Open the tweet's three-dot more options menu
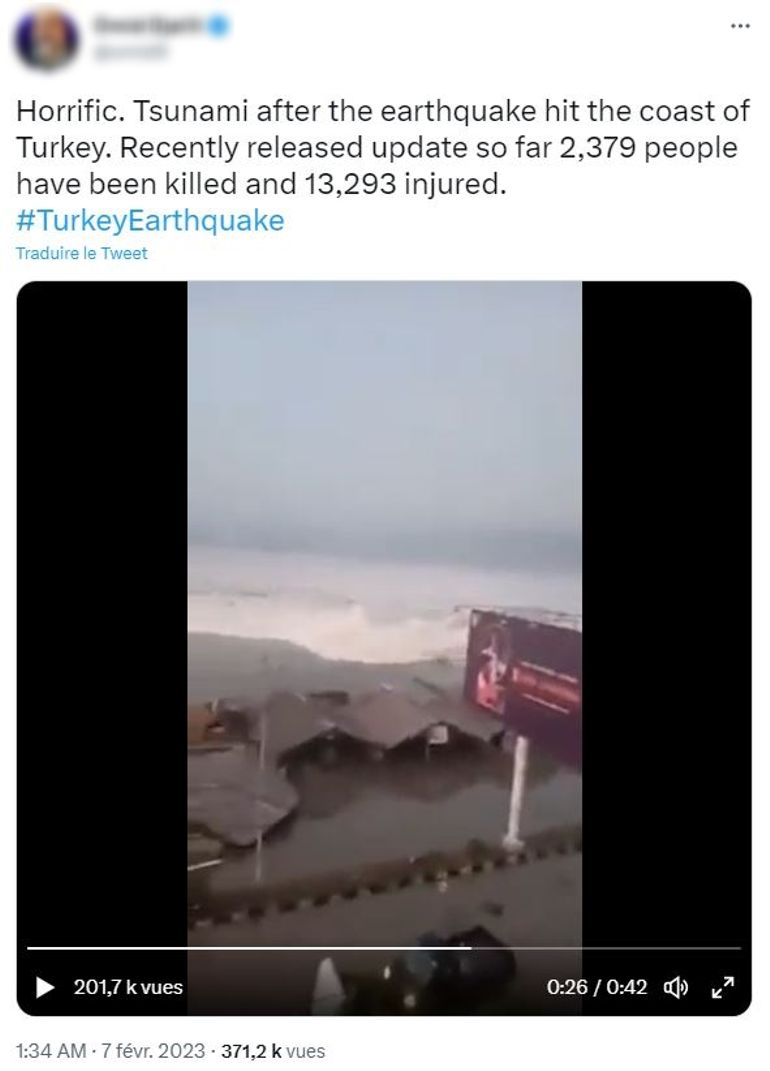The height and width of the screenshot is (1071, 770). [740, 26]
